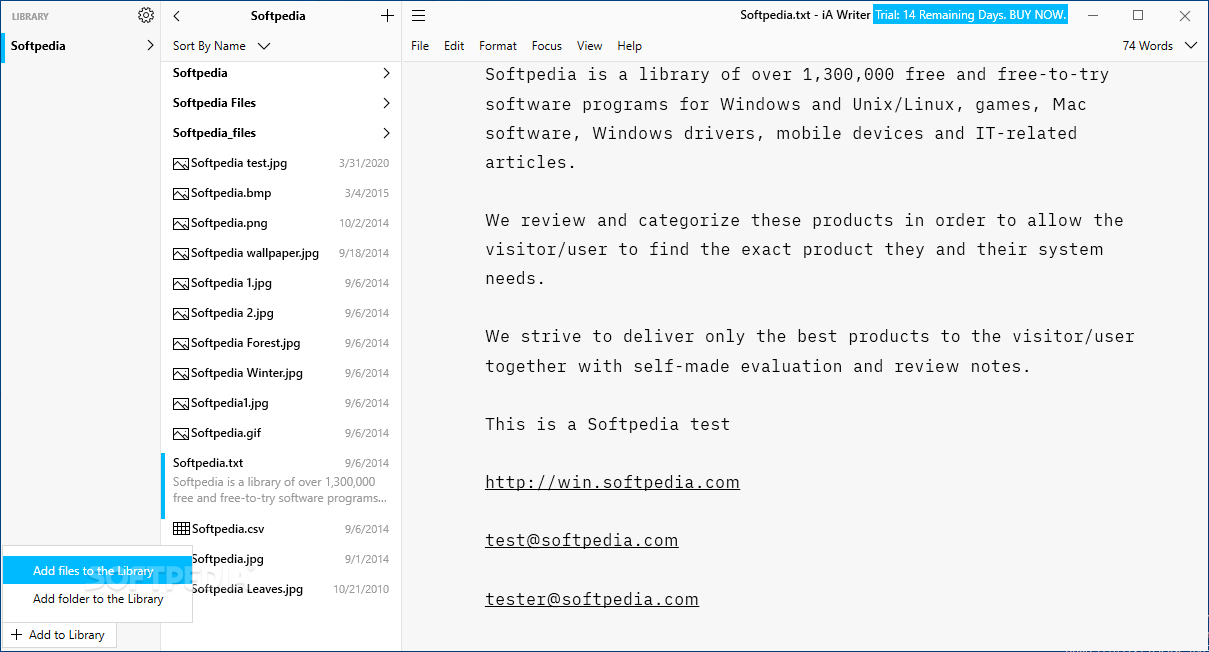Click the test@softpedia.com email link
Image resolution: width=1209 pixels, height=652 pixels.
coord(581,540)
